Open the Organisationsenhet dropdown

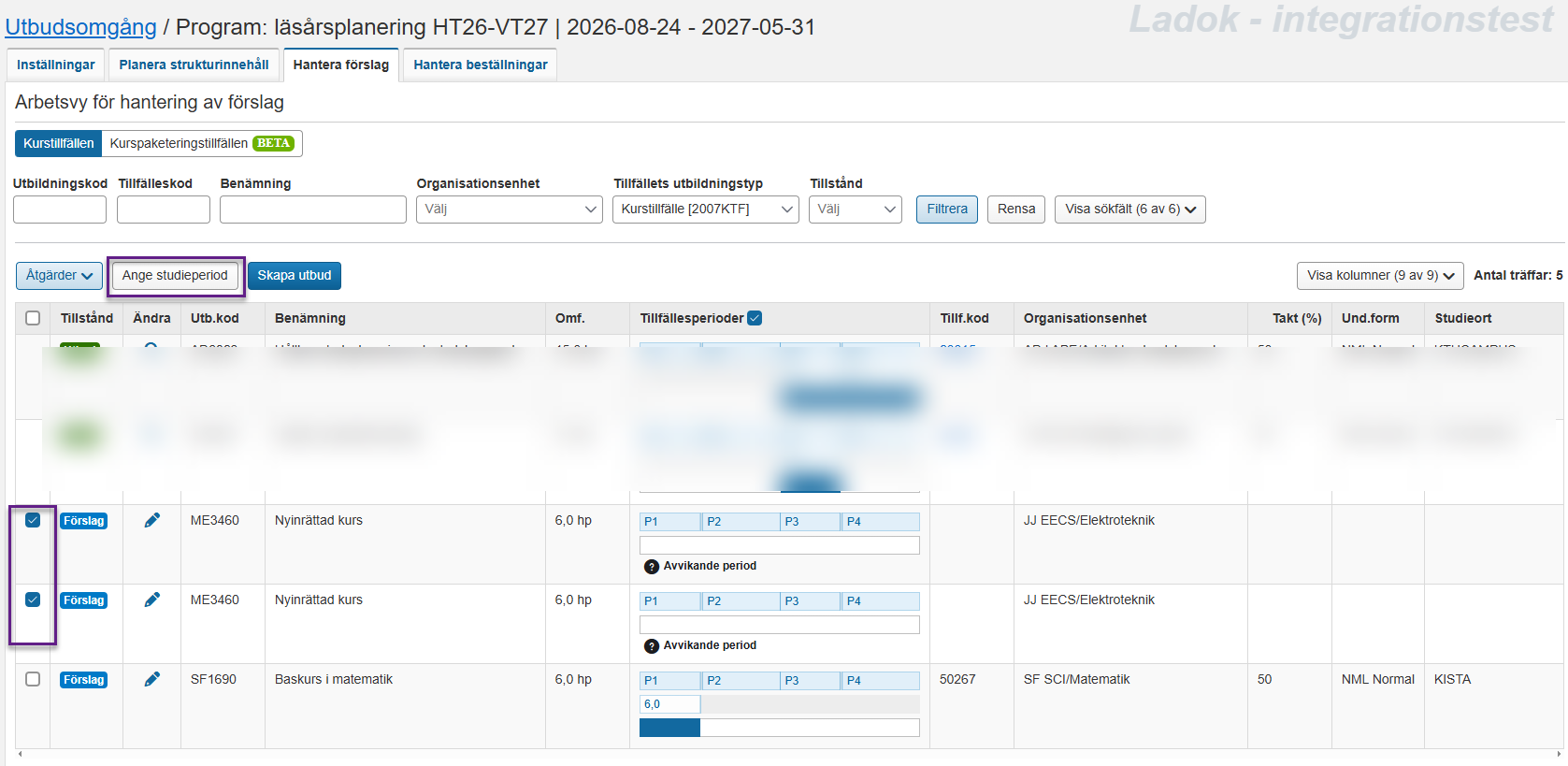point(509,210)
